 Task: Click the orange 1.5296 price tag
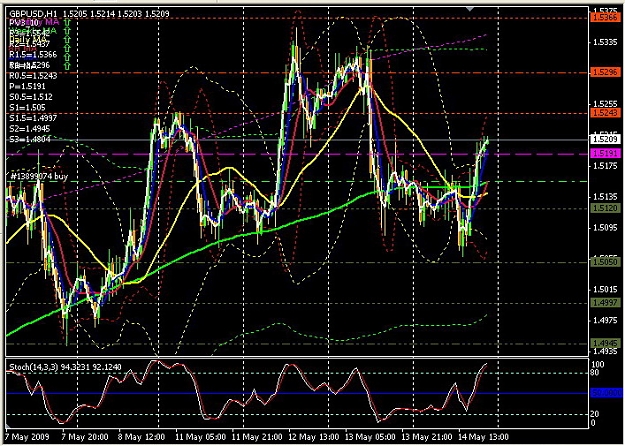[x=605, y=72]
